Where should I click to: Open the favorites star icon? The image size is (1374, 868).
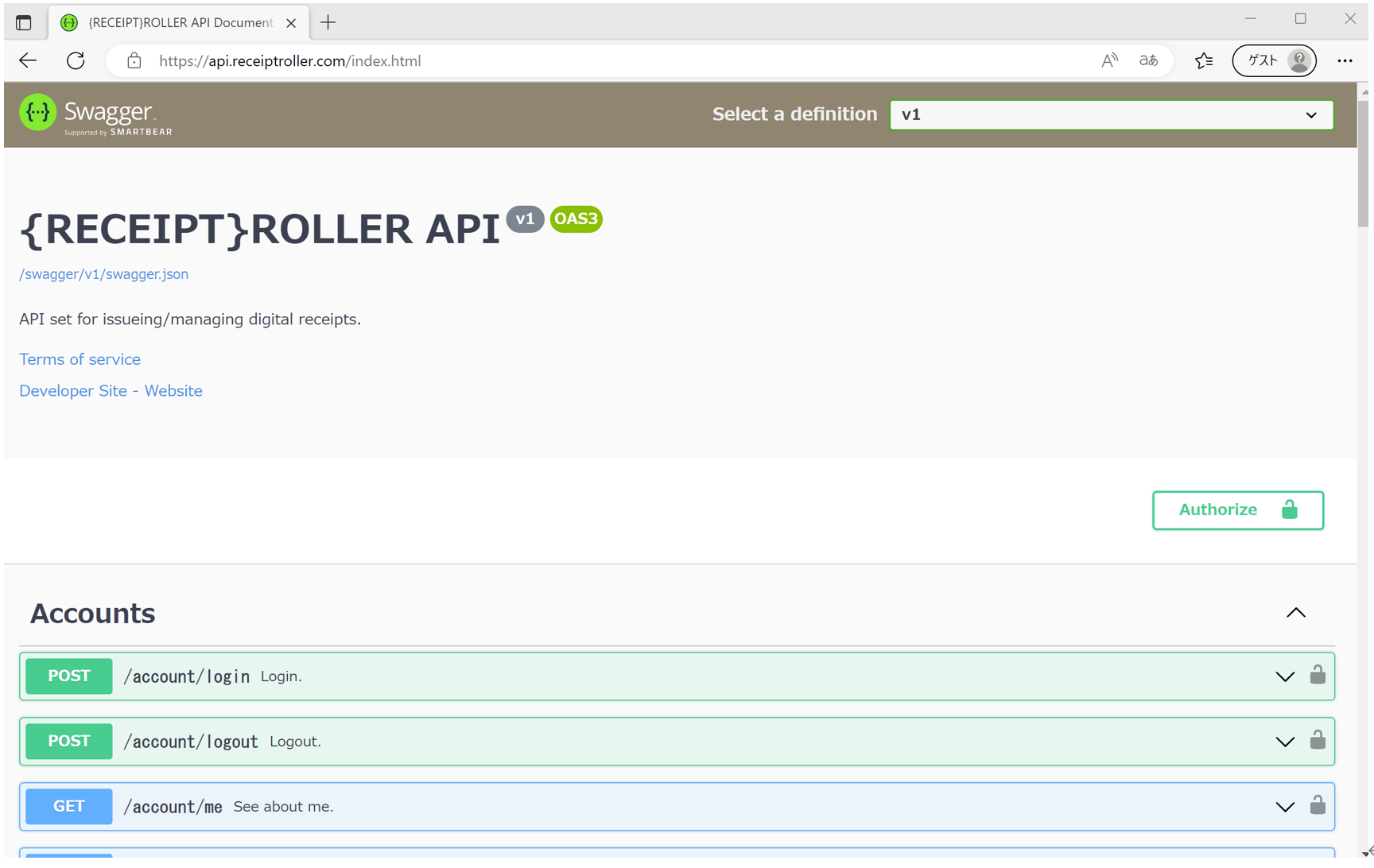pos(1204,60)
